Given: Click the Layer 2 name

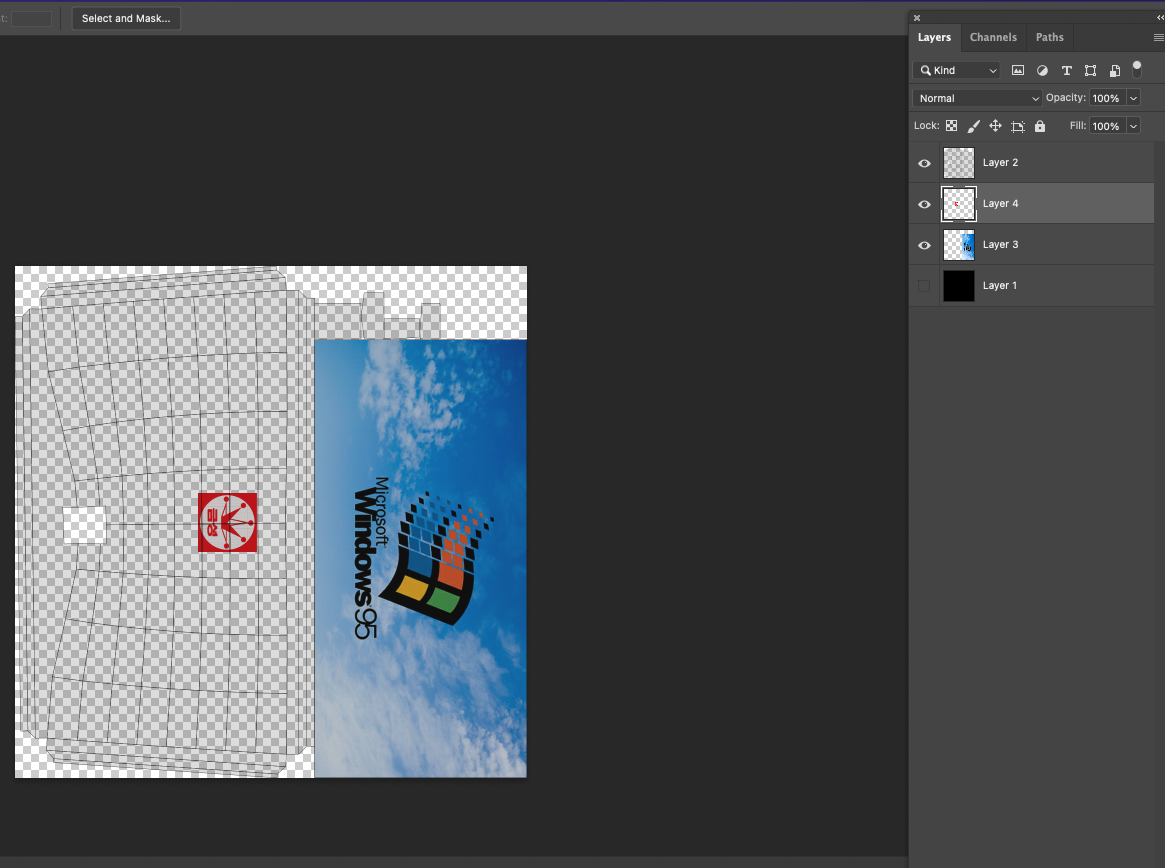Looking at the screenshot, I should point(1000,163).
